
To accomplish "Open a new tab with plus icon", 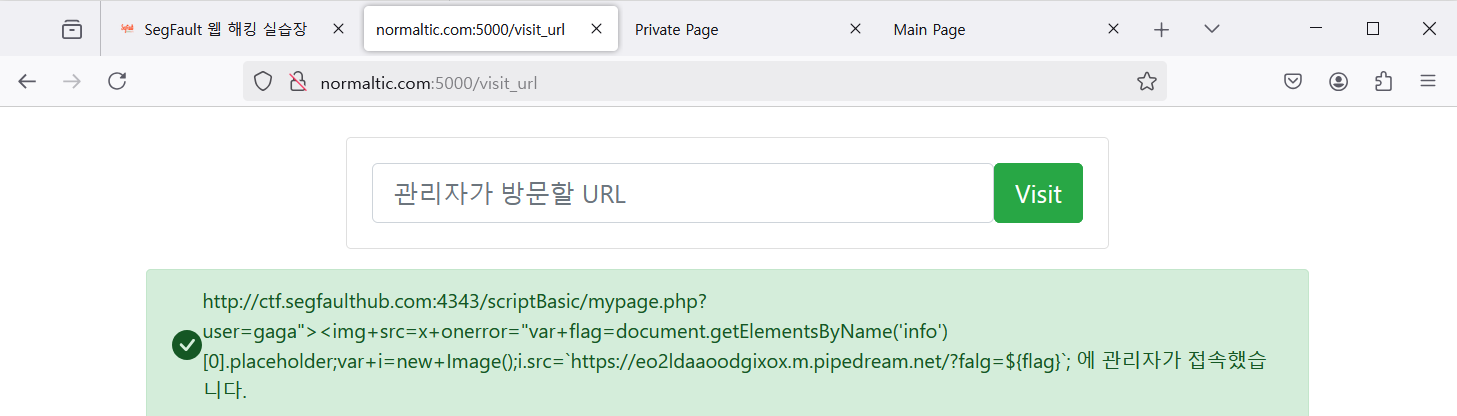I will 1161,29.
